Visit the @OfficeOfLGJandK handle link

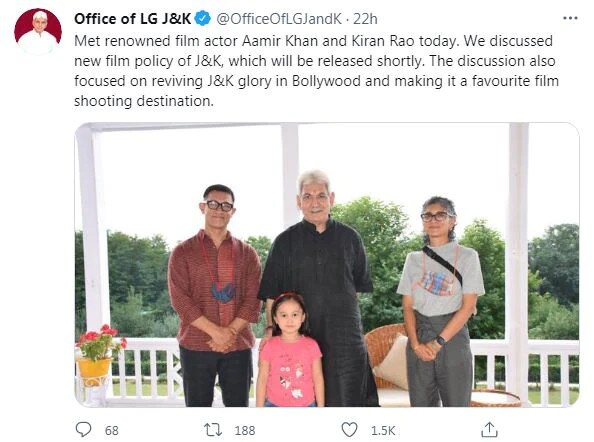[279, 19]
